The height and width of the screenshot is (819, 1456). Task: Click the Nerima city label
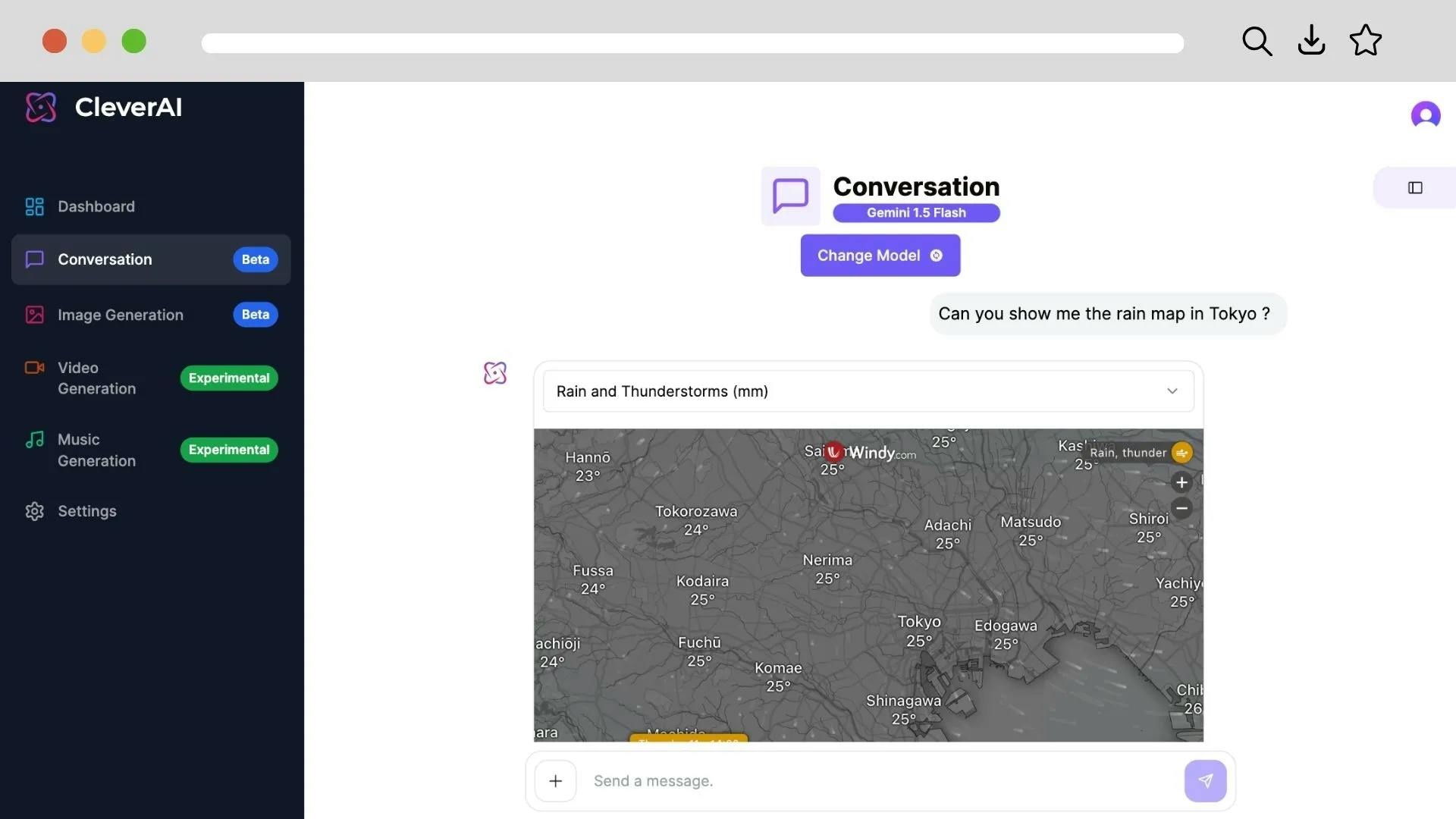click(x=827, y=560)
